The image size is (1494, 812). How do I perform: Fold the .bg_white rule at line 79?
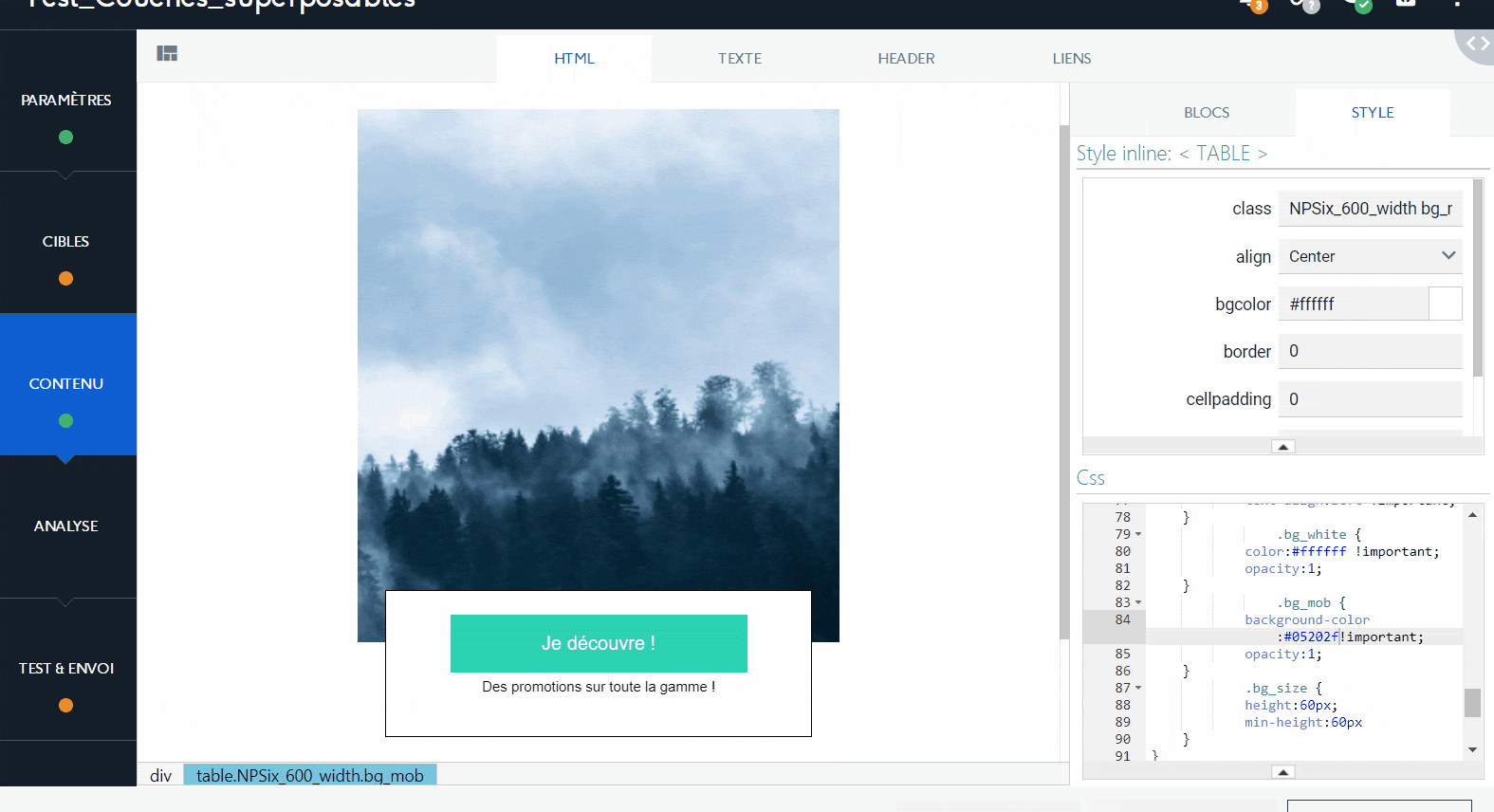point(1138,535)
